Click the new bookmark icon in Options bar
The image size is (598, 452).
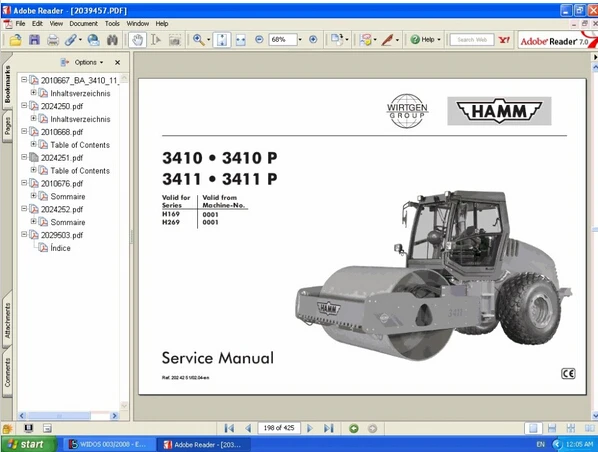pyautogui.click(x=64, y=62)
